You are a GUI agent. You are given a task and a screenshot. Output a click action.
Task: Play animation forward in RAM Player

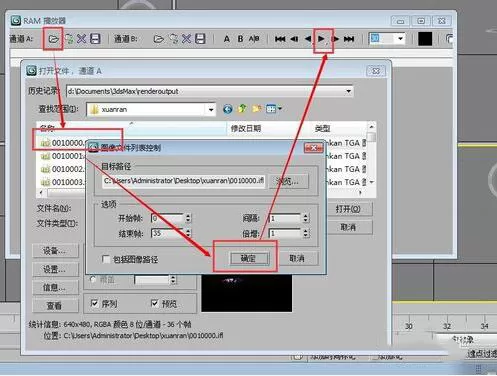pyautogui.click(x=321, y=39)
